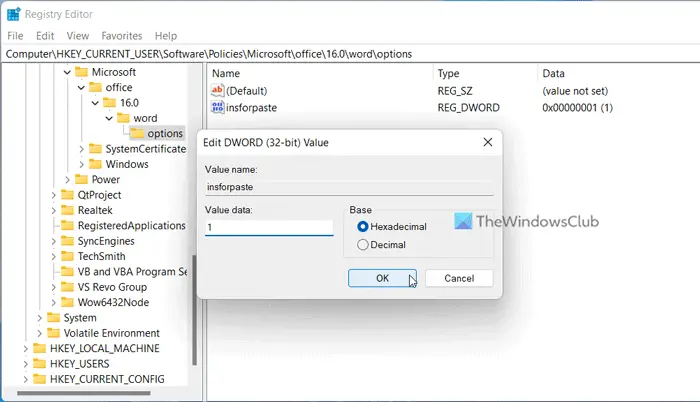This screenshot has width=700, height=402.
Task: Expand the QtProject tree node
Action: click(53, 195)
